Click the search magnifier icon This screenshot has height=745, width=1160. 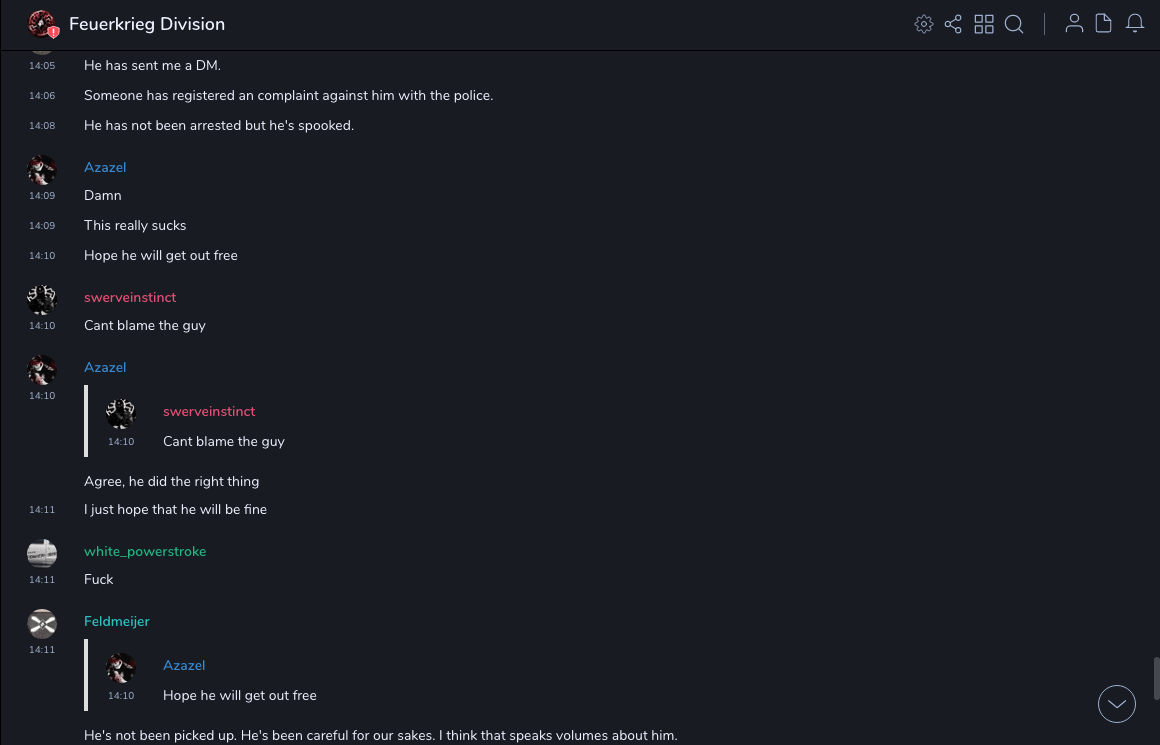point(1014,24)
